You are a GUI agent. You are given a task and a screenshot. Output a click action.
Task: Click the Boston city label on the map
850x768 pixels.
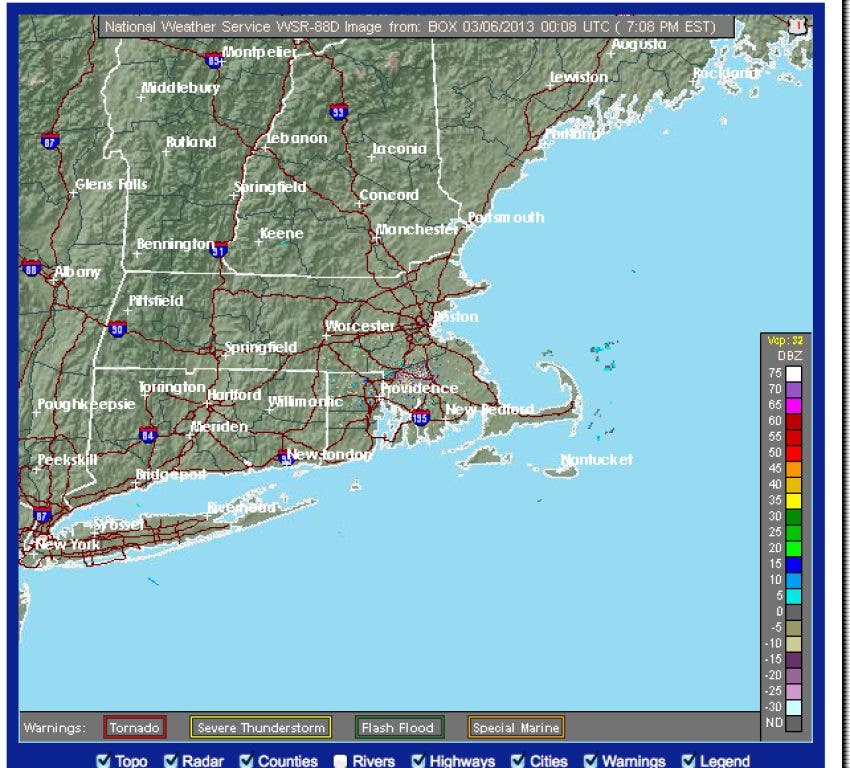click(457, 317)
